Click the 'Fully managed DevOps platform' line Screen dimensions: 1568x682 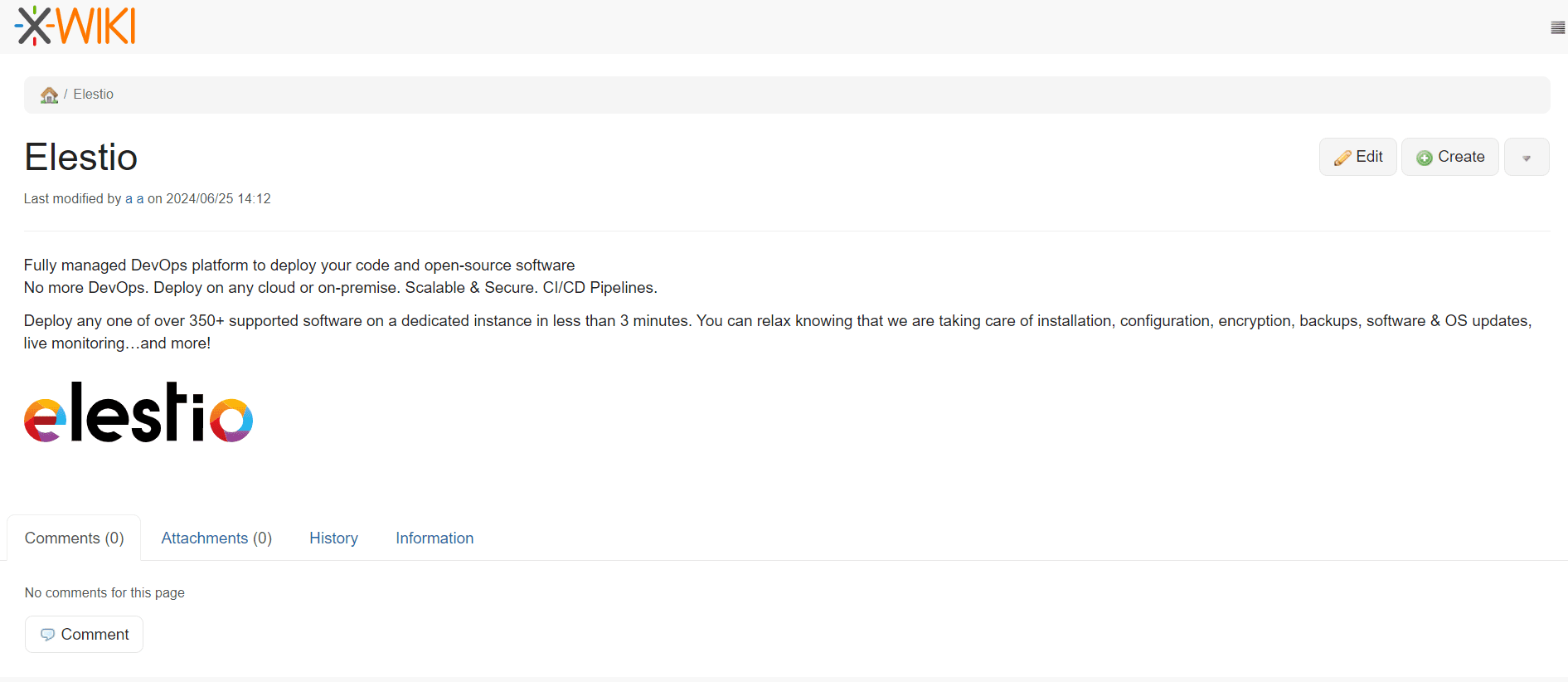[x=299, y=265]
